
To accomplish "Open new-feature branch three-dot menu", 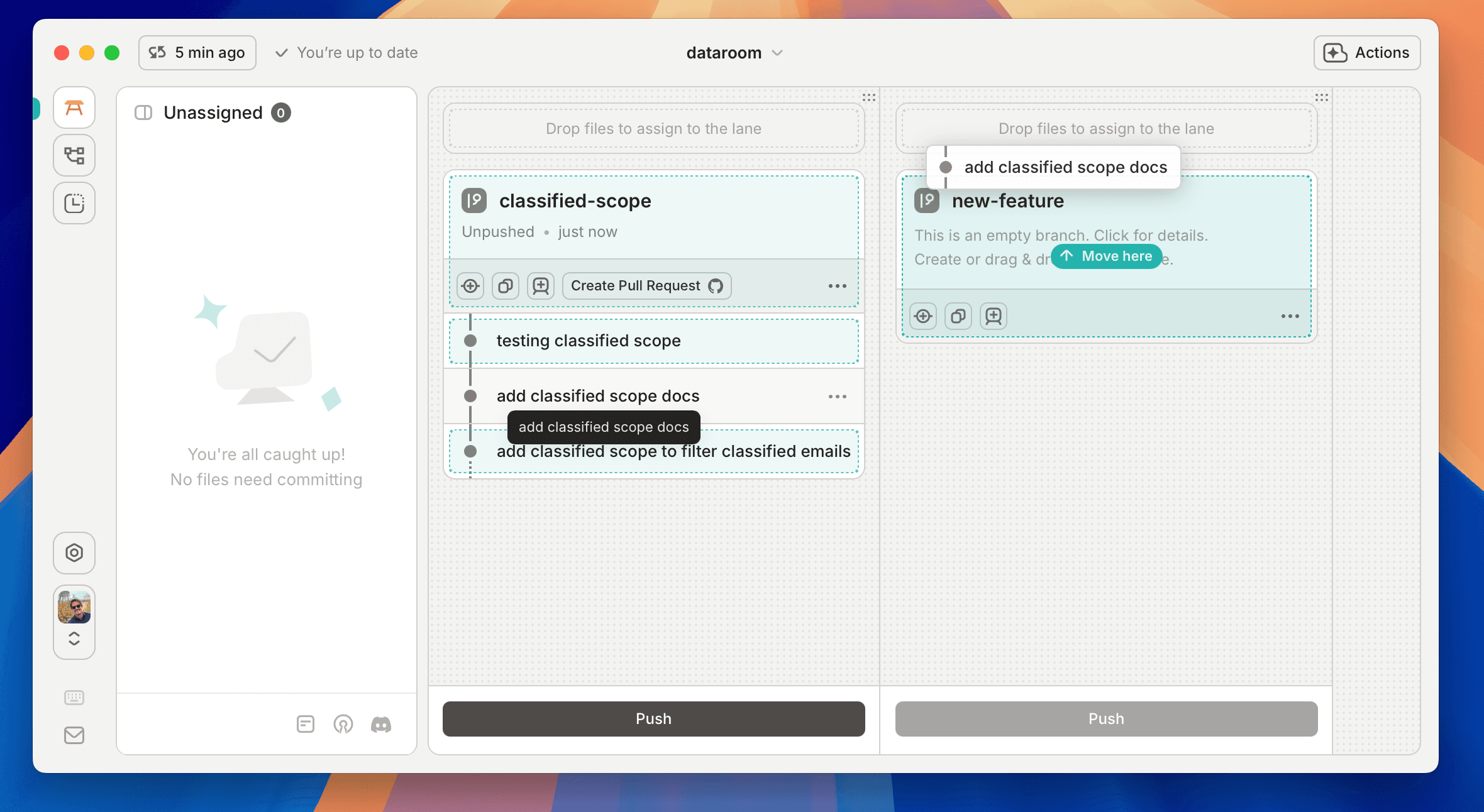I will (x=1290, y=316).
